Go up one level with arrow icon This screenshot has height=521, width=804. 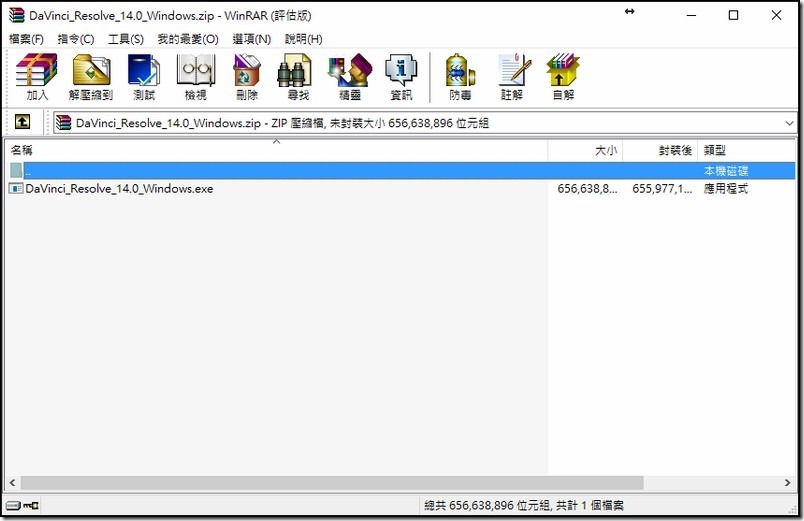(x=22, y=122)
